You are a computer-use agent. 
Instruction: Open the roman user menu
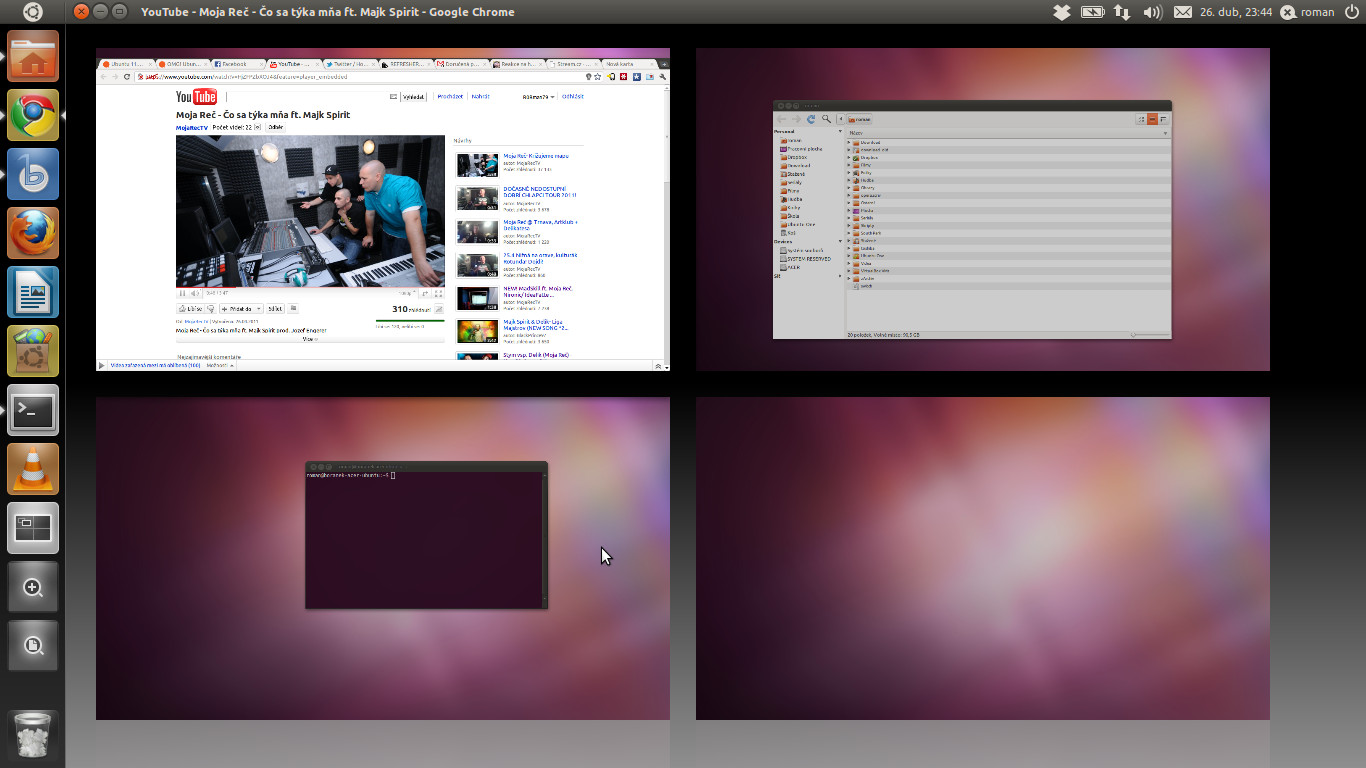pyautogui.click(x=1306, y=12)
